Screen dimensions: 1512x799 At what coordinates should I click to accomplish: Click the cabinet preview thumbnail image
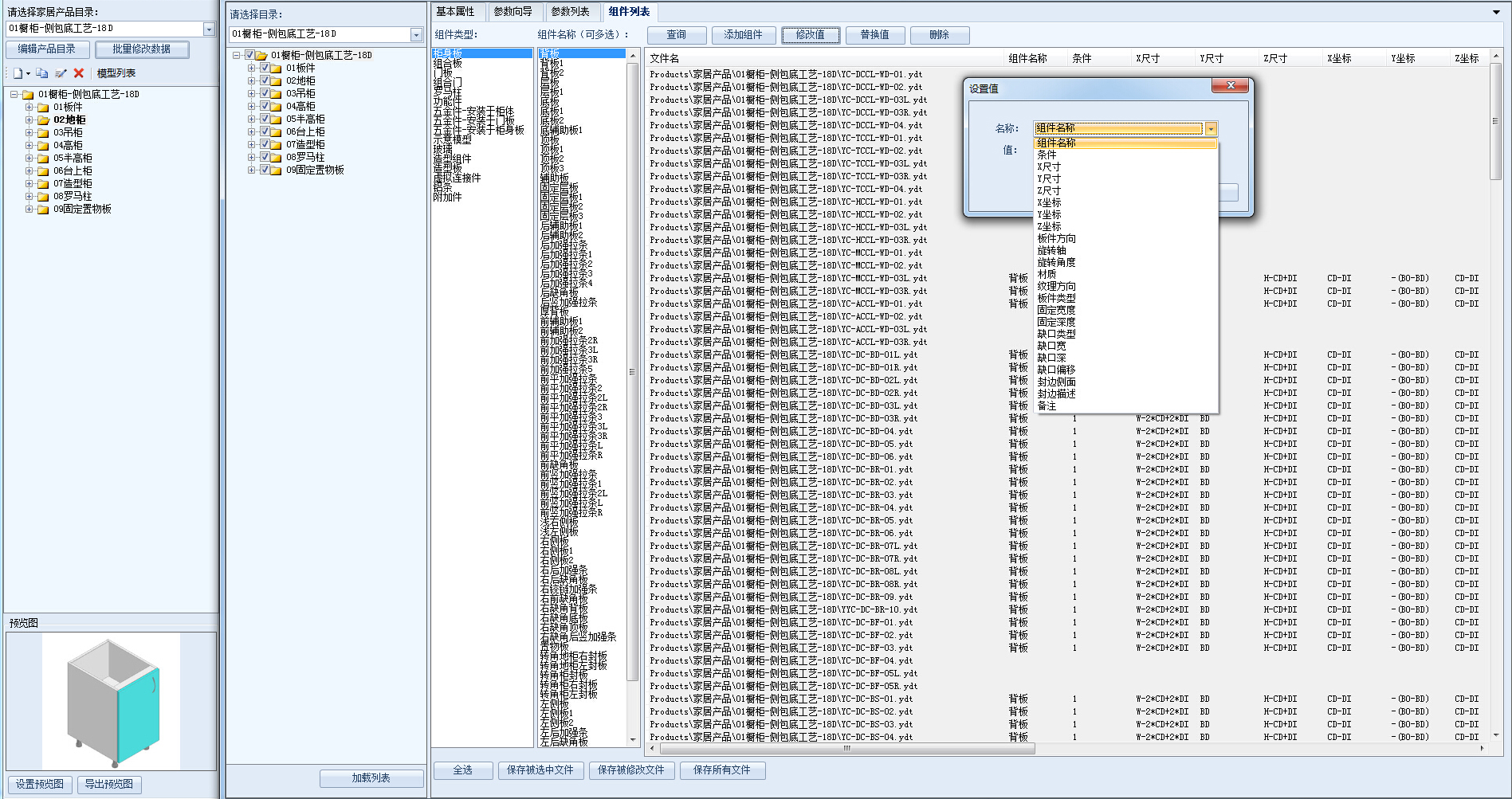point(112,702)
